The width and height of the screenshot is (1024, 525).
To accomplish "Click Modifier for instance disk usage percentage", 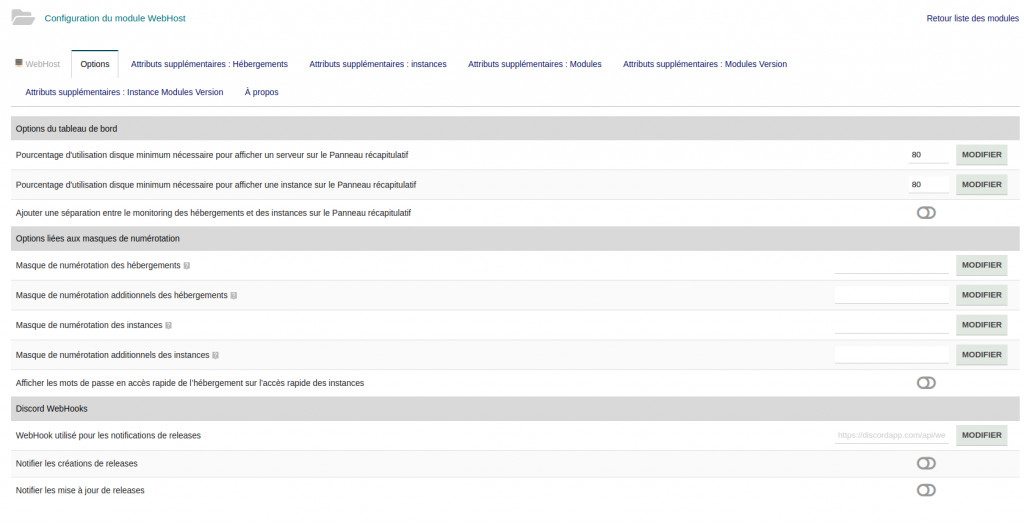I will click(x=982, y=185).
